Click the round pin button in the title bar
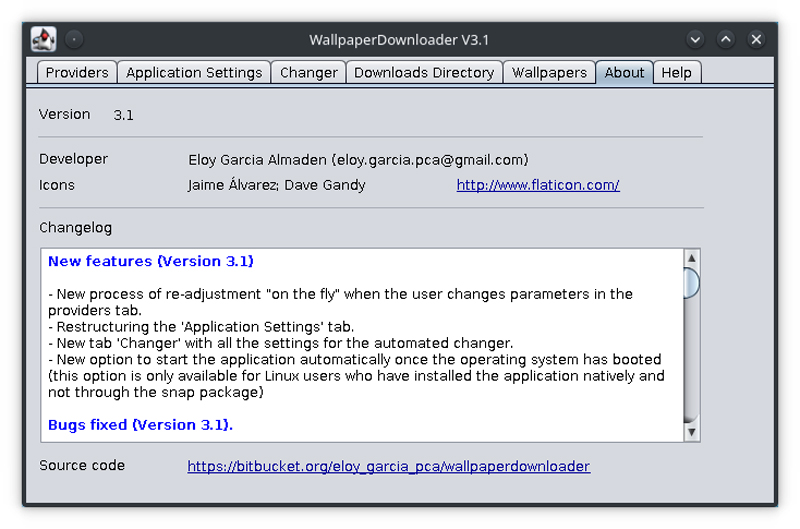The width and height of the screenshot is (800, 529). (x=74, y=39)
